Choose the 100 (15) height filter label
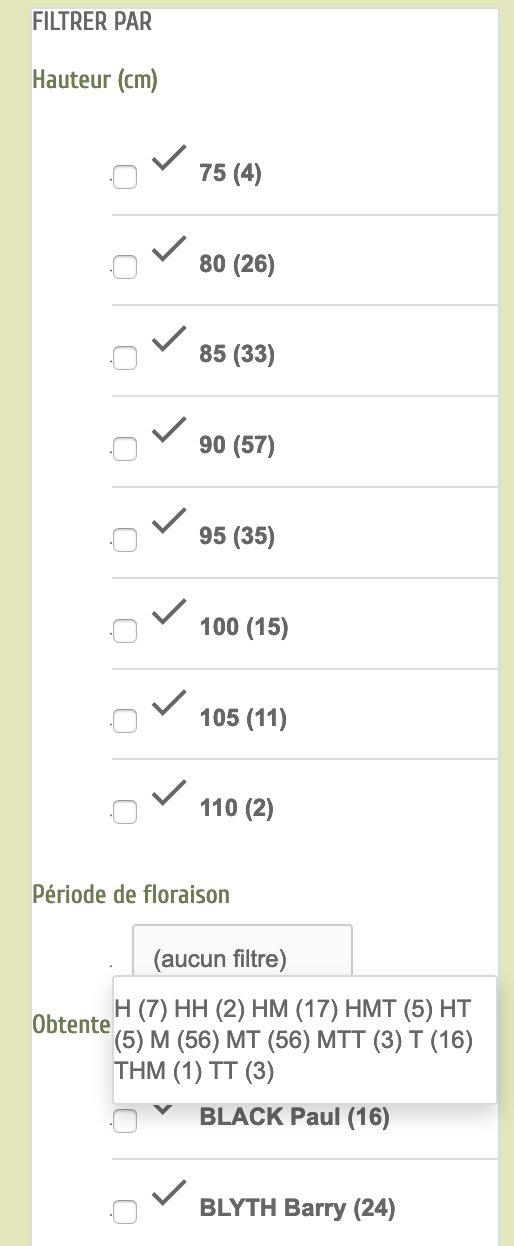 coord(244,628)
